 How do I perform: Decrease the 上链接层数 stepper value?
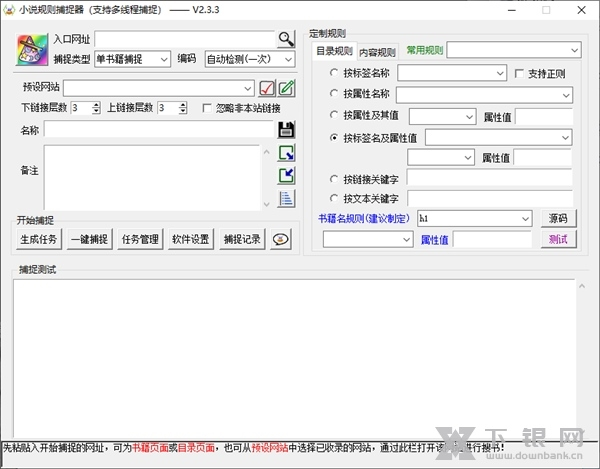click(x=183, y=111)
